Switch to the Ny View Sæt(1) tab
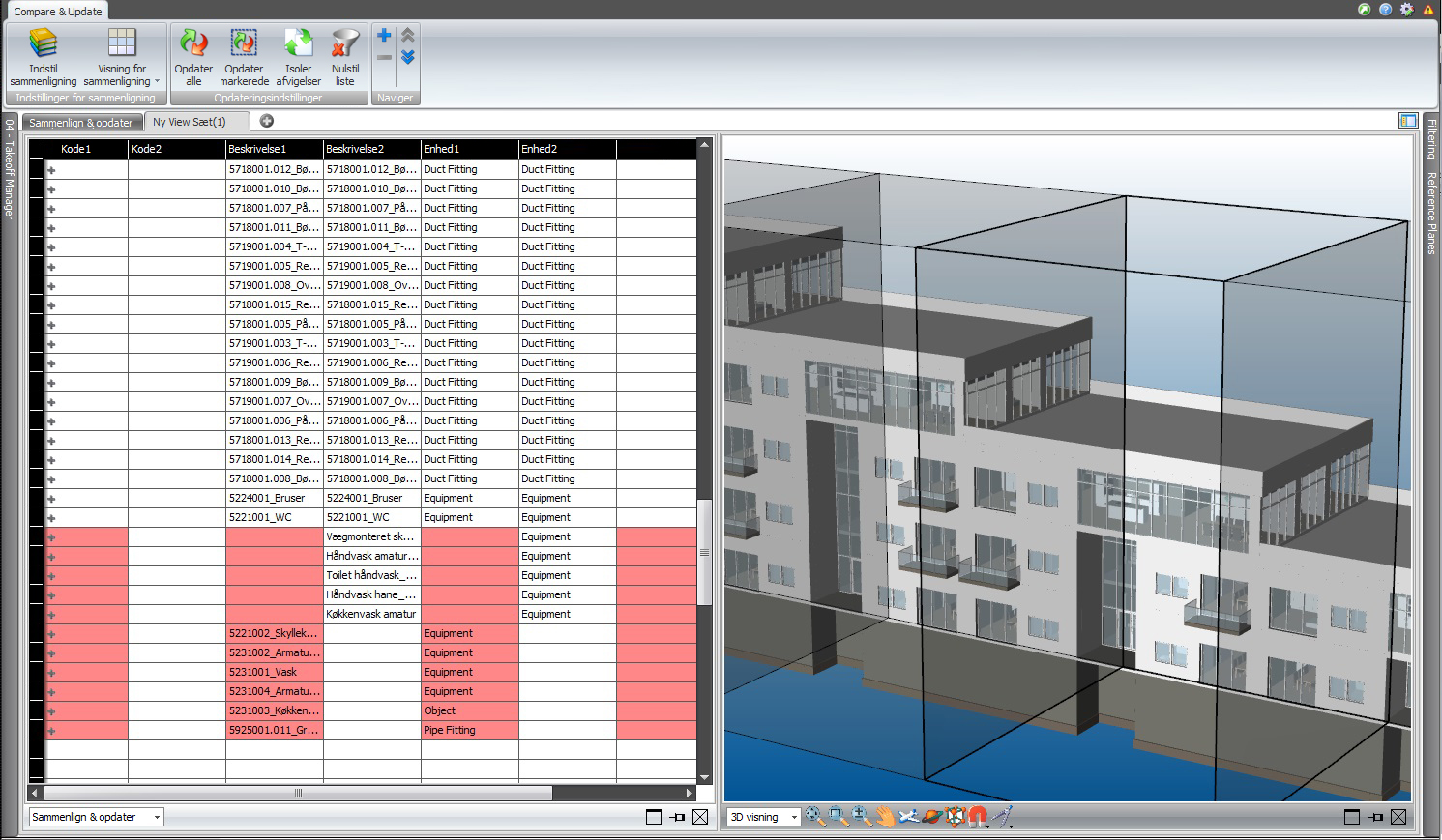 pyautogui.click(x=191, y=121)
